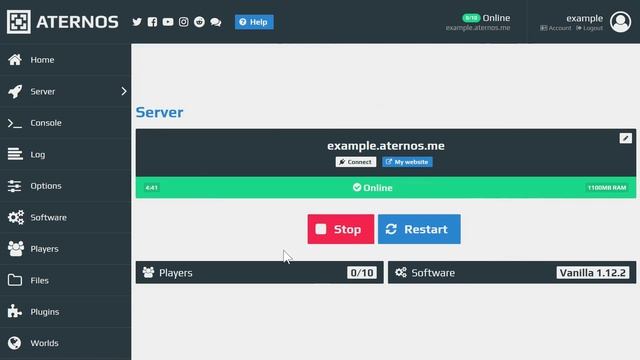Stop the server
The width and height of the screenshot is (640, 360).
click(341, 229)
